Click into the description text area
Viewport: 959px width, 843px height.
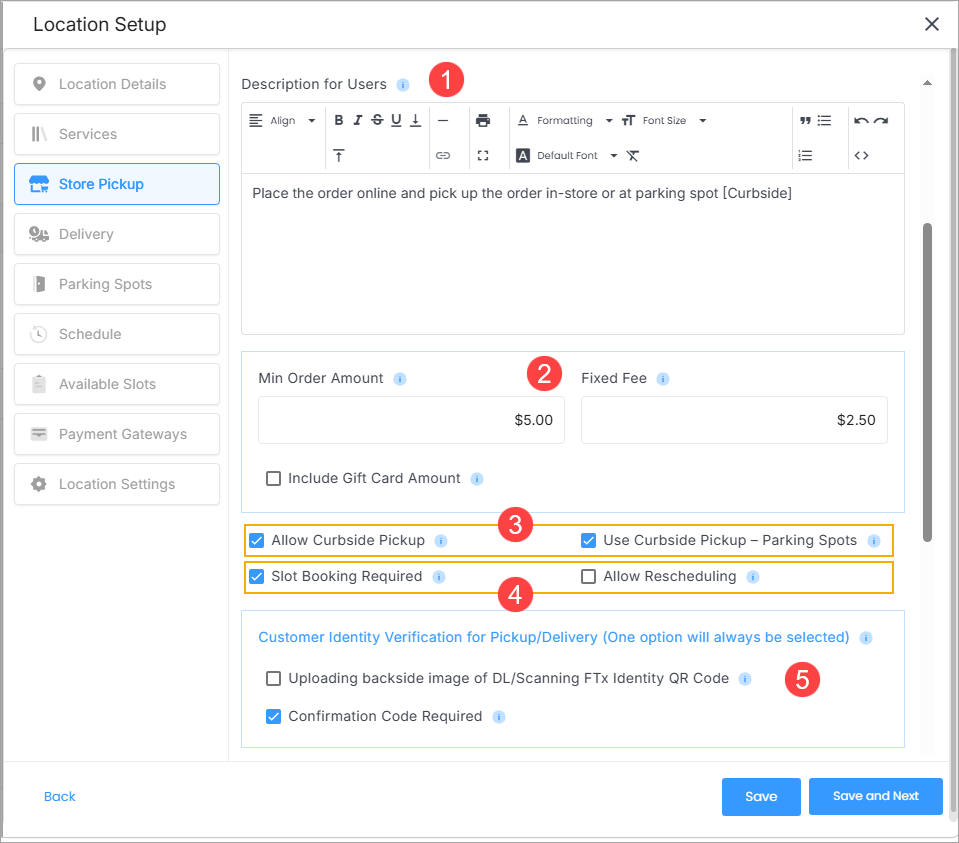[572, 254]
